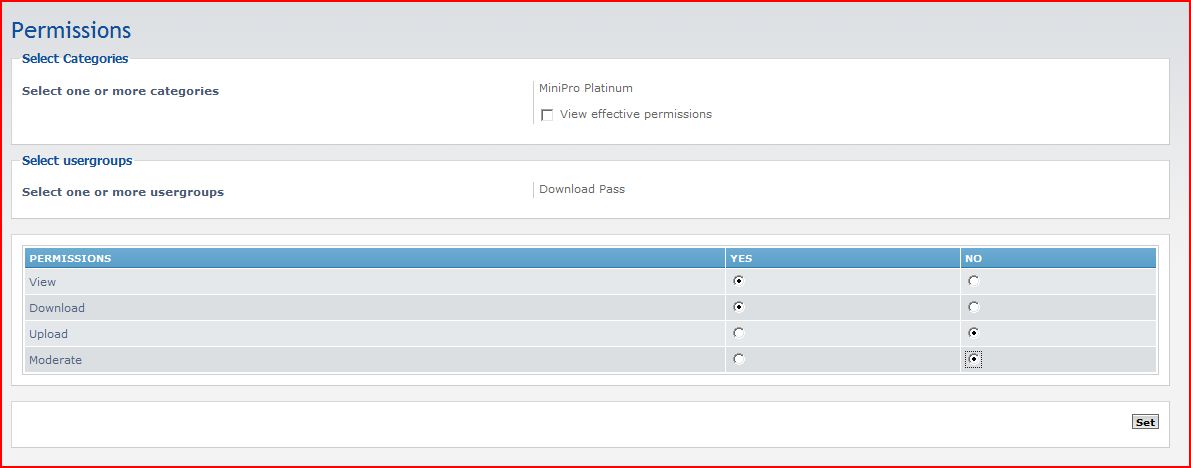This screenshot has height=468, width=1191.
Task: Enable the View effective permissions checkbox
Action: coord(547,115)
